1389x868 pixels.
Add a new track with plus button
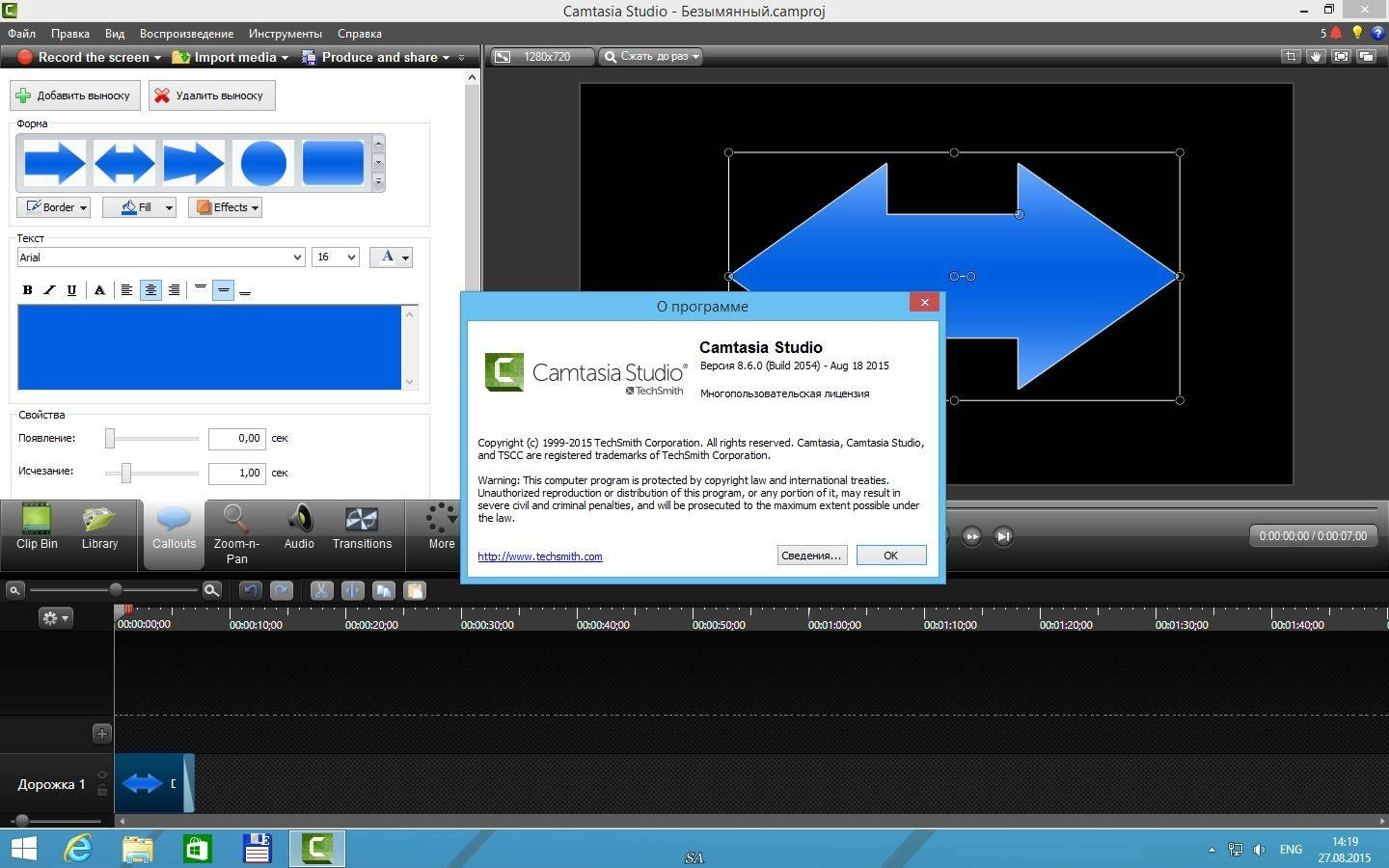(101, 733)
